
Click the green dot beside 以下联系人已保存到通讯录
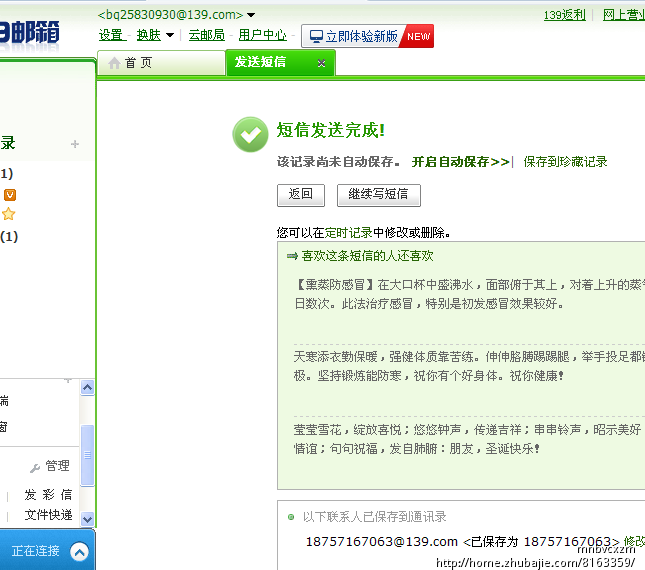pyautogui.click(x=291, y=517)
